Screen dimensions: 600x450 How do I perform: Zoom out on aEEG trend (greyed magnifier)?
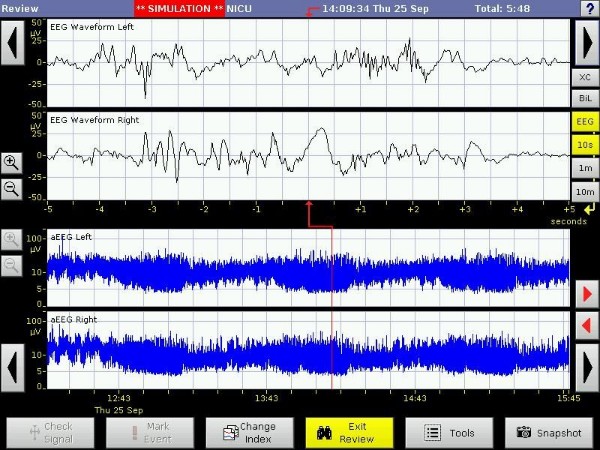pos(11,266)
